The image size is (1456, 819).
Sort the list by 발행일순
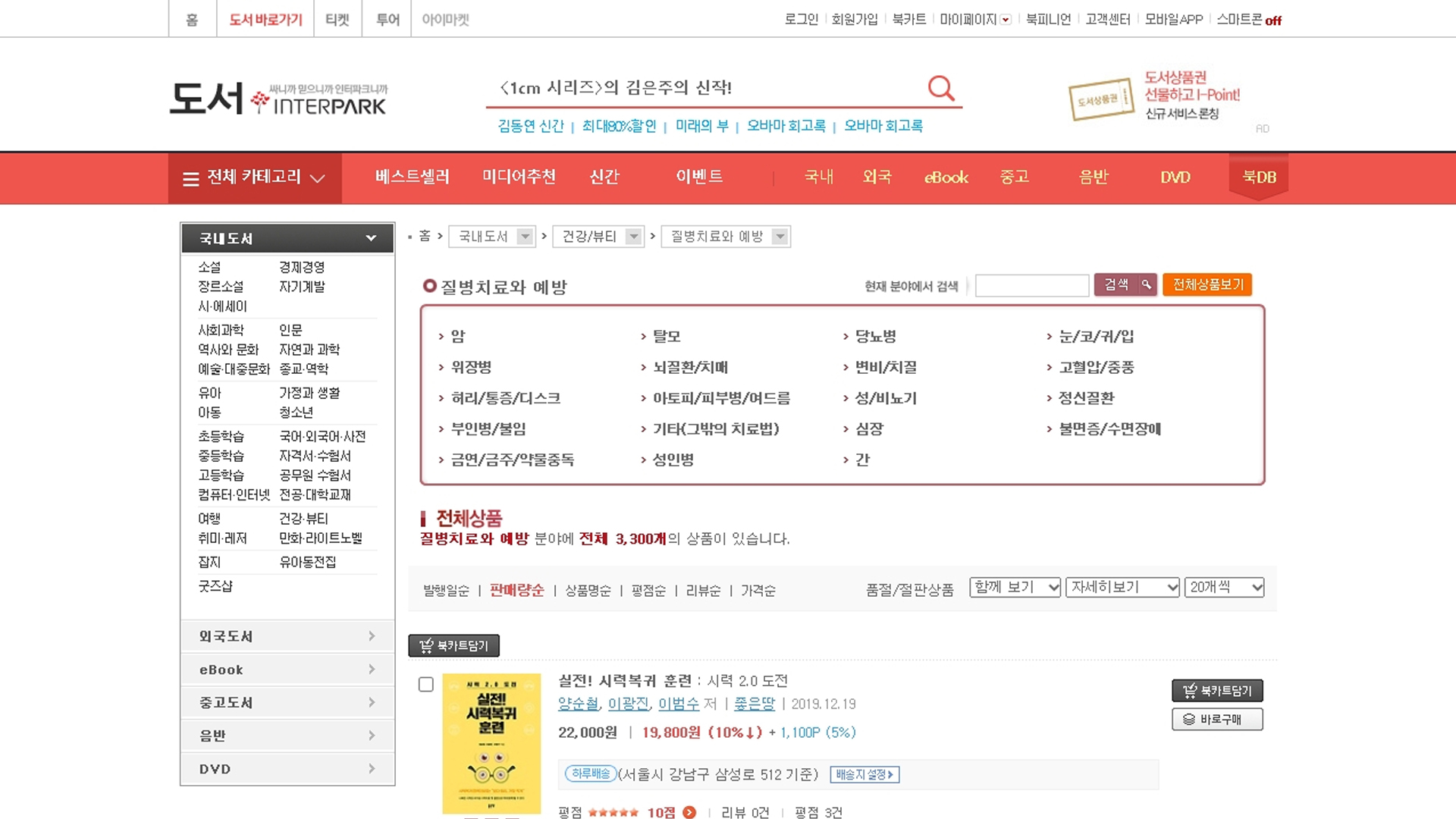[x=446, y=591]
